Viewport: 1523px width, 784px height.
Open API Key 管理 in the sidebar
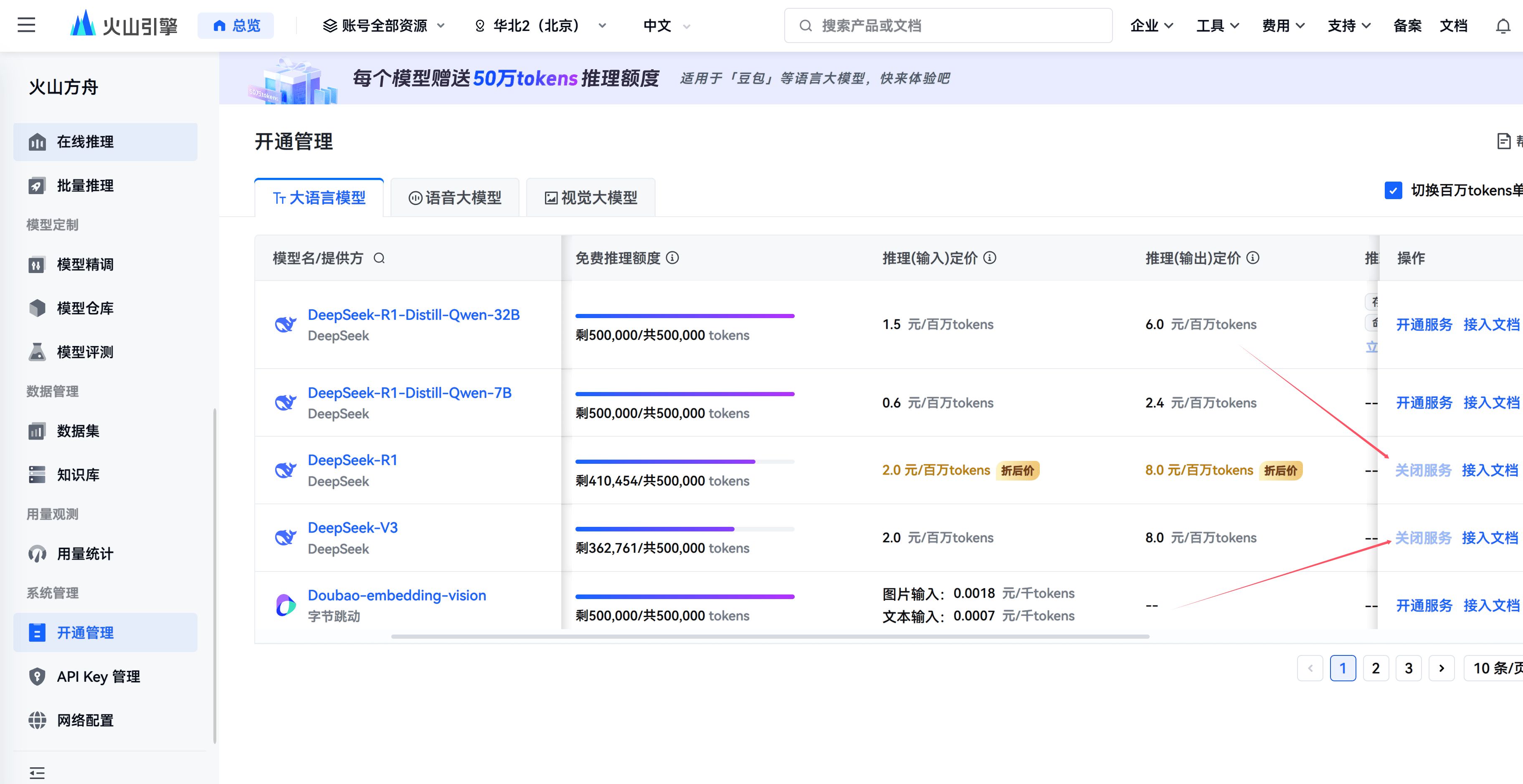[x=105, y=676]
